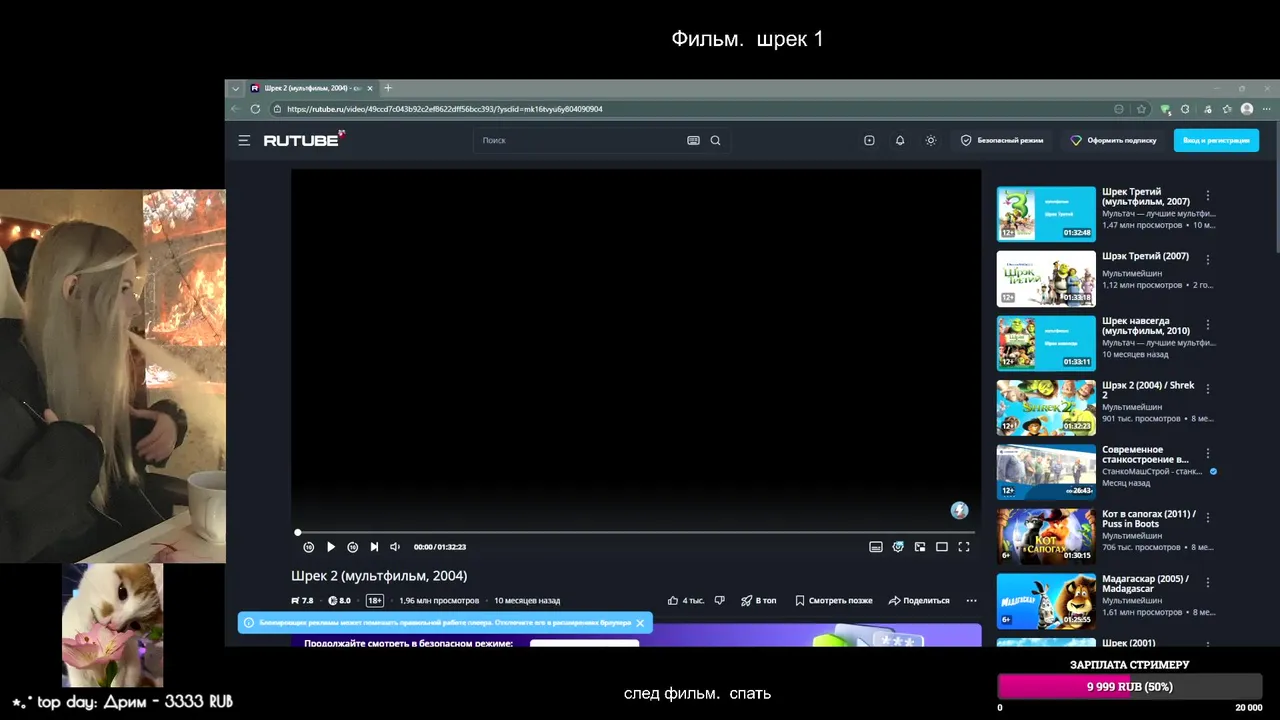Viewport: 1280px width, 720px height.
Task: Click Вход и регистрация button
Action: [x=1216, y=141]
